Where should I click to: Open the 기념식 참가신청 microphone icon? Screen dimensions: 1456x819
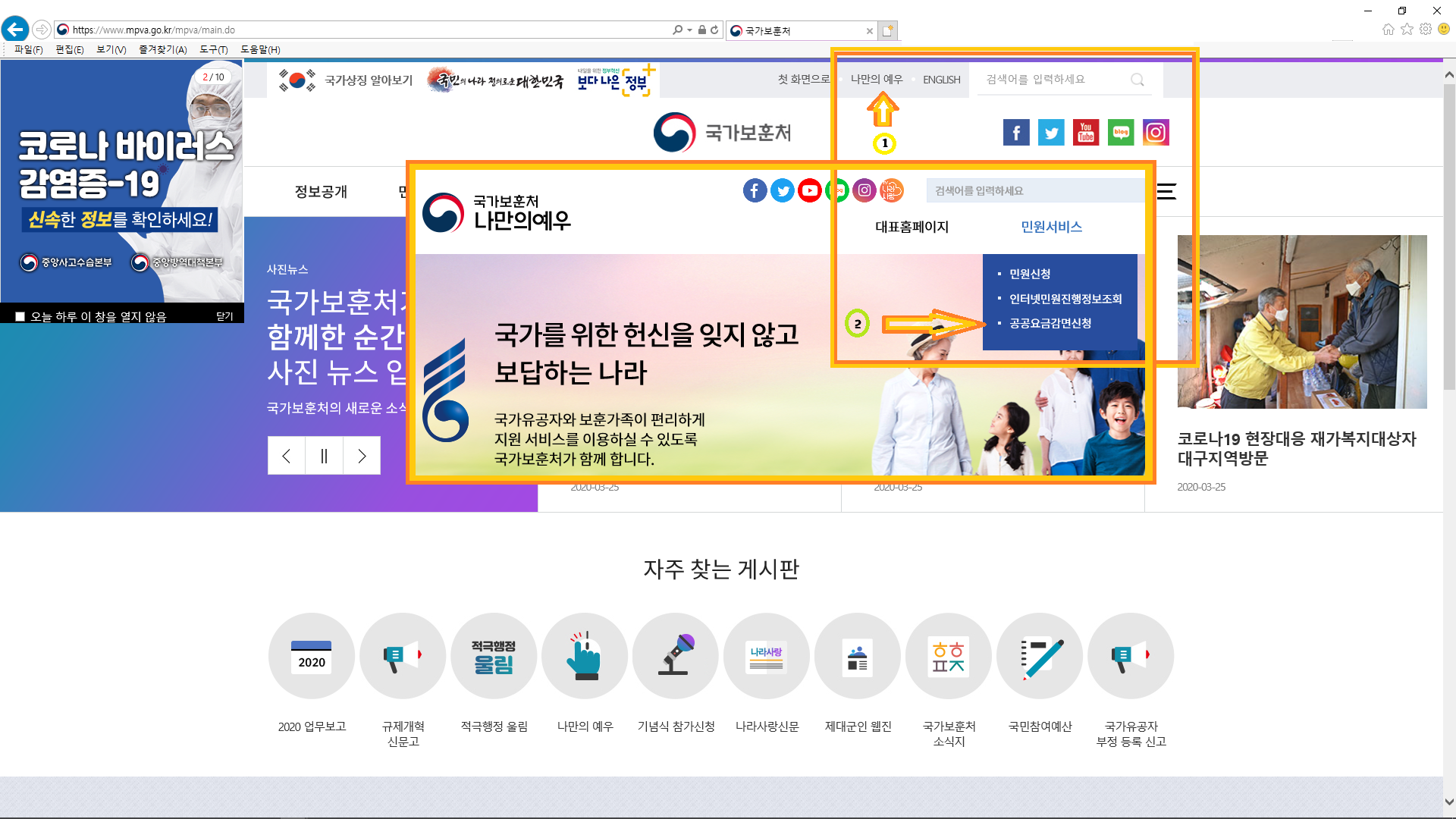click(x=676, y=656)
